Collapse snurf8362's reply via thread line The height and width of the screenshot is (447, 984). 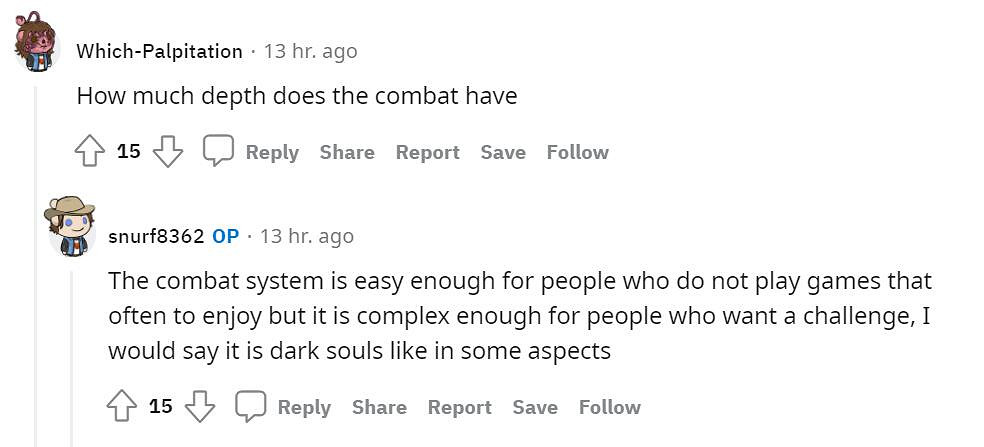pos(70,350)
